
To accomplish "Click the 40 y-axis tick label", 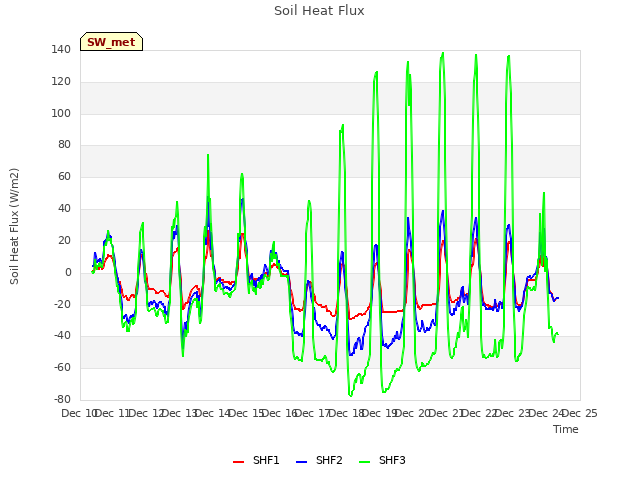I will click(64, 208).
